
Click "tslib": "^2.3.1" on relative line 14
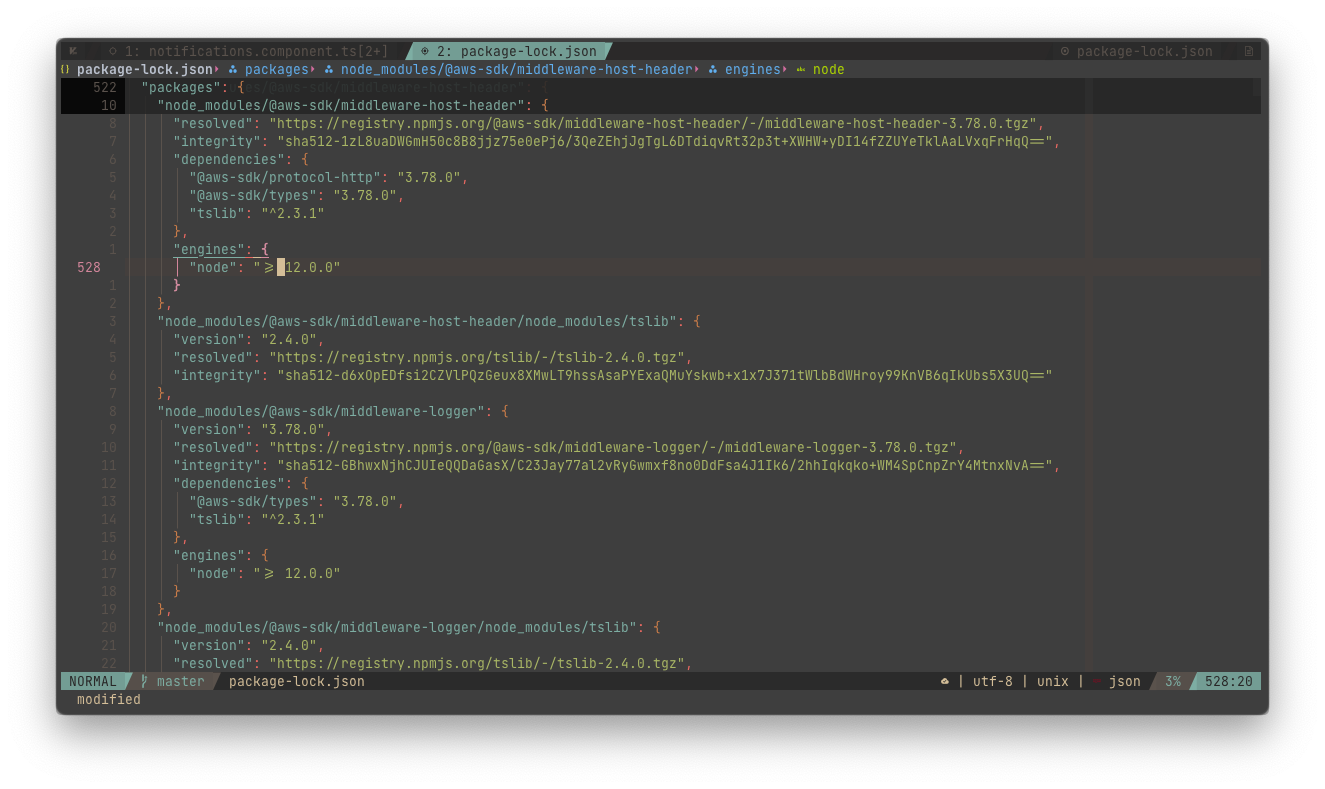pos(256,519)
